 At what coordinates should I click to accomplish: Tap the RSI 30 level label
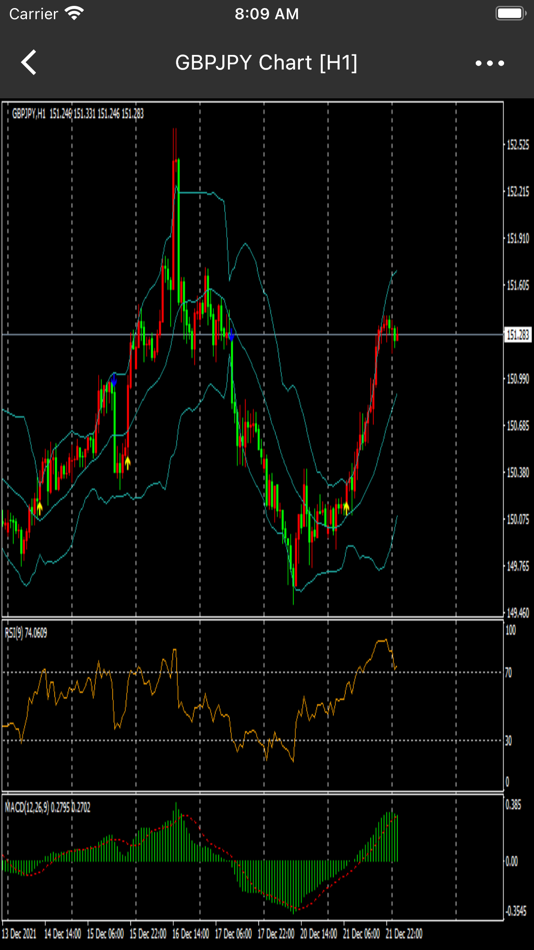pos(509,740)
